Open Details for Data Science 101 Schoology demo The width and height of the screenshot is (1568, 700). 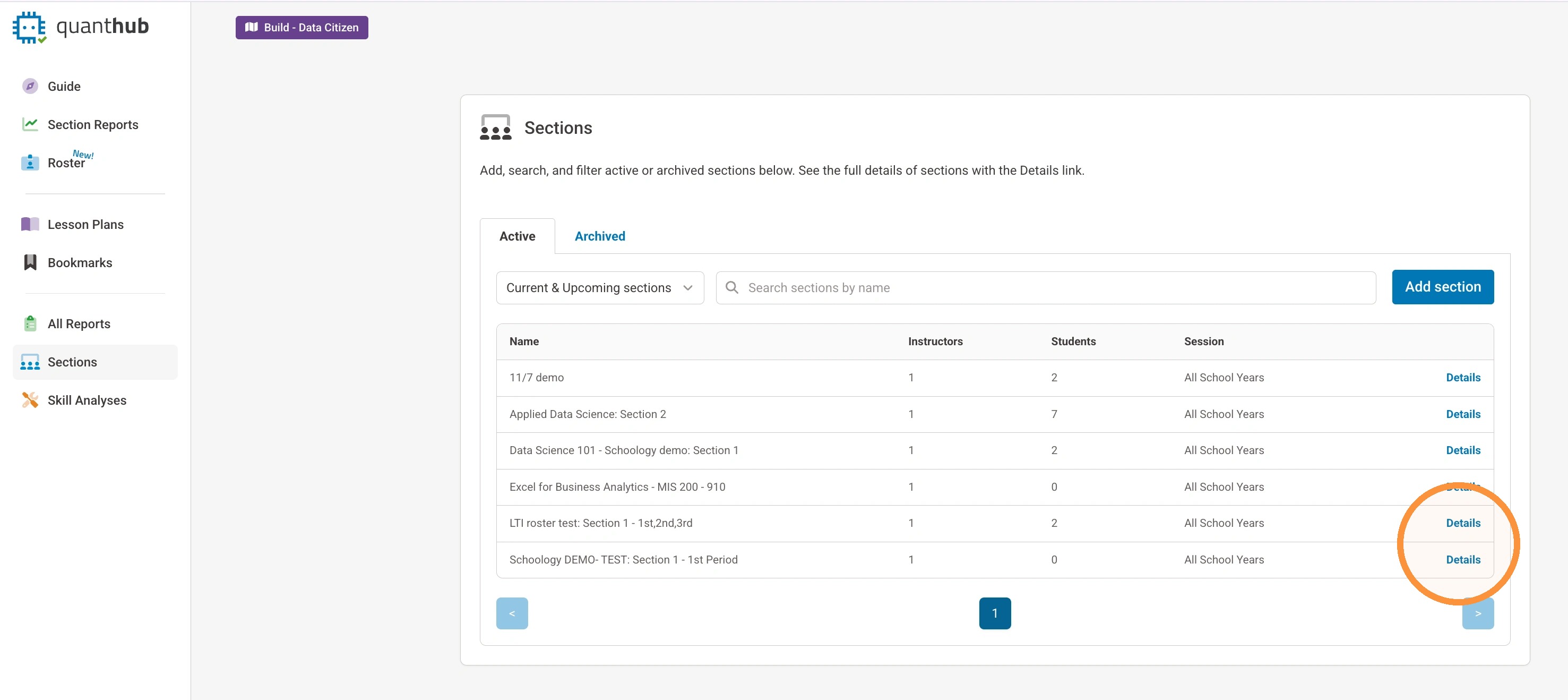(1463, 450)
